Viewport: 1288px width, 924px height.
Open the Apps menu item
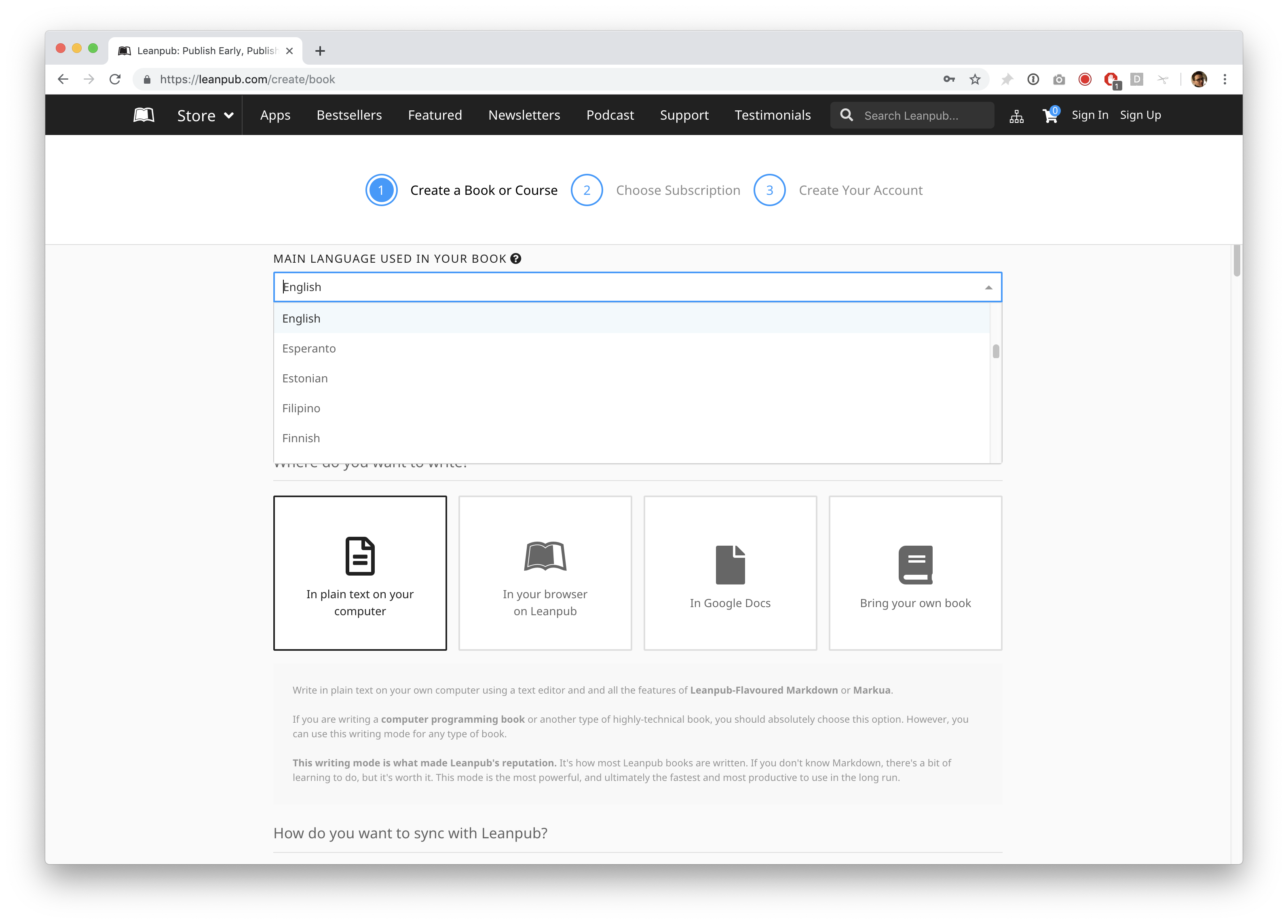coord(275,115)
